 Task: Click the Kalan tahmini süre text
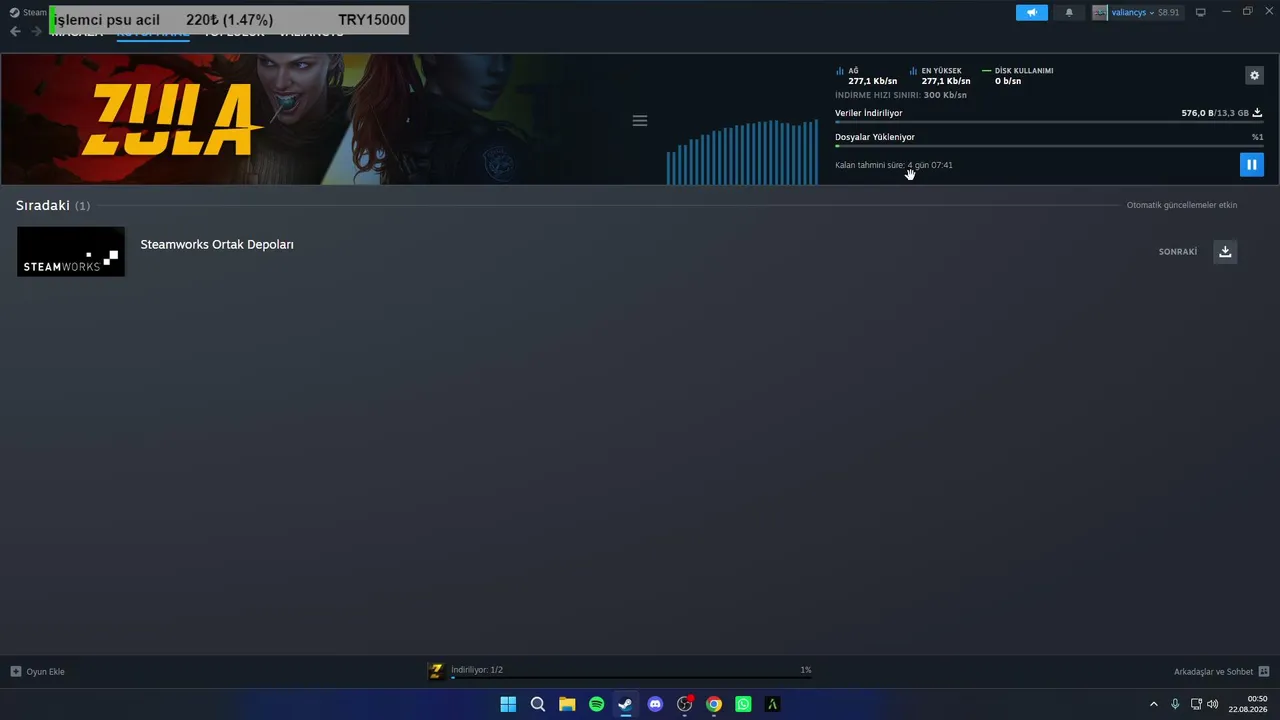pos(894,165)
